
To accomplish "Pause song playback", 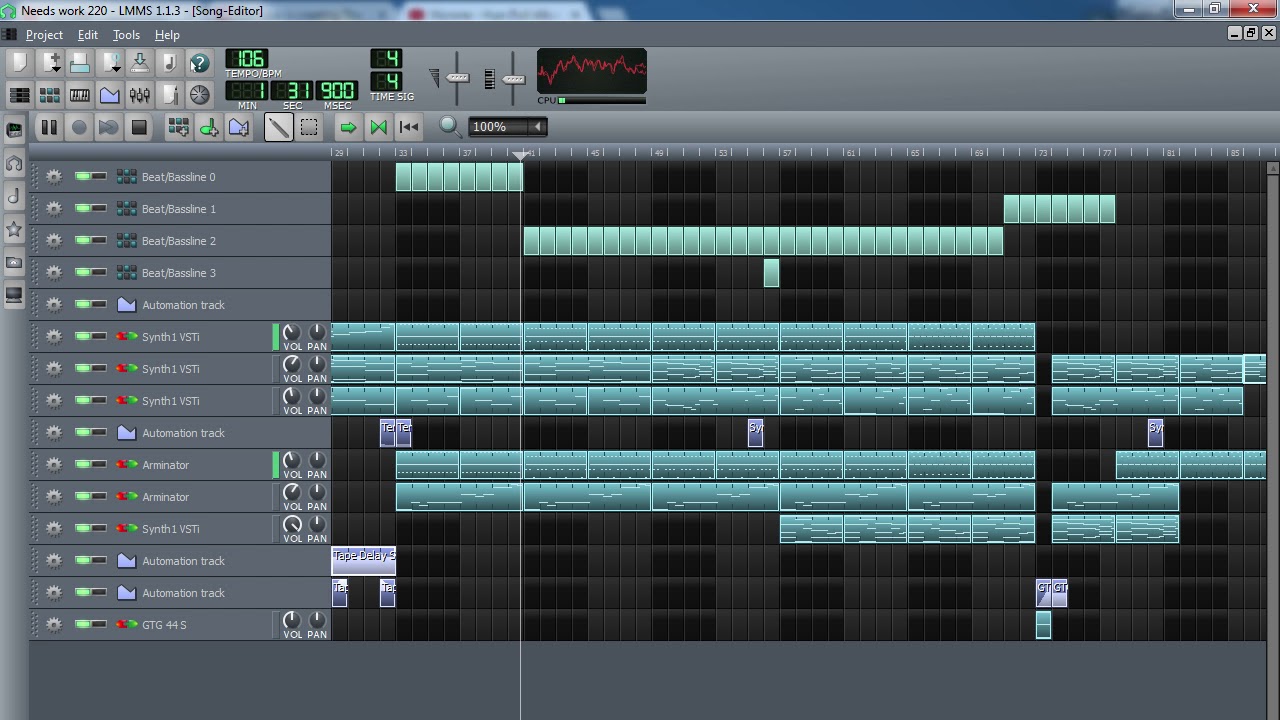I will (x=48, y=127).
